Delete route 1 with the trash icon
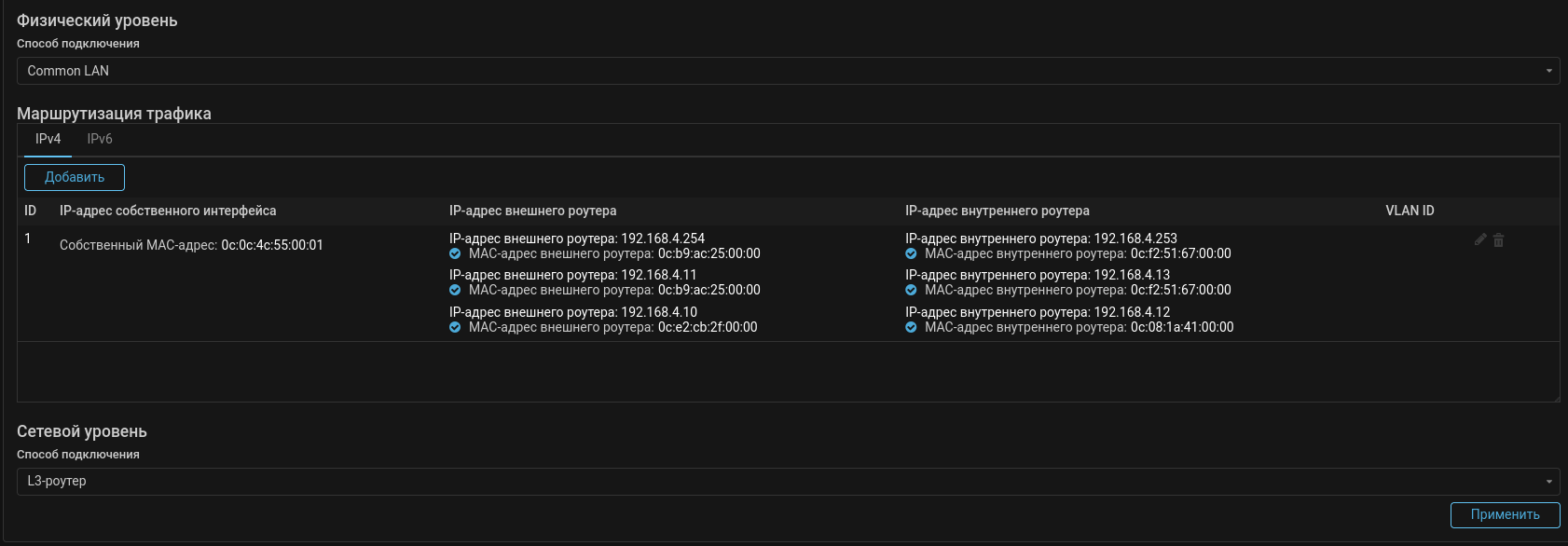This screenshot has width=1568, height=546. coord(1498,240)
